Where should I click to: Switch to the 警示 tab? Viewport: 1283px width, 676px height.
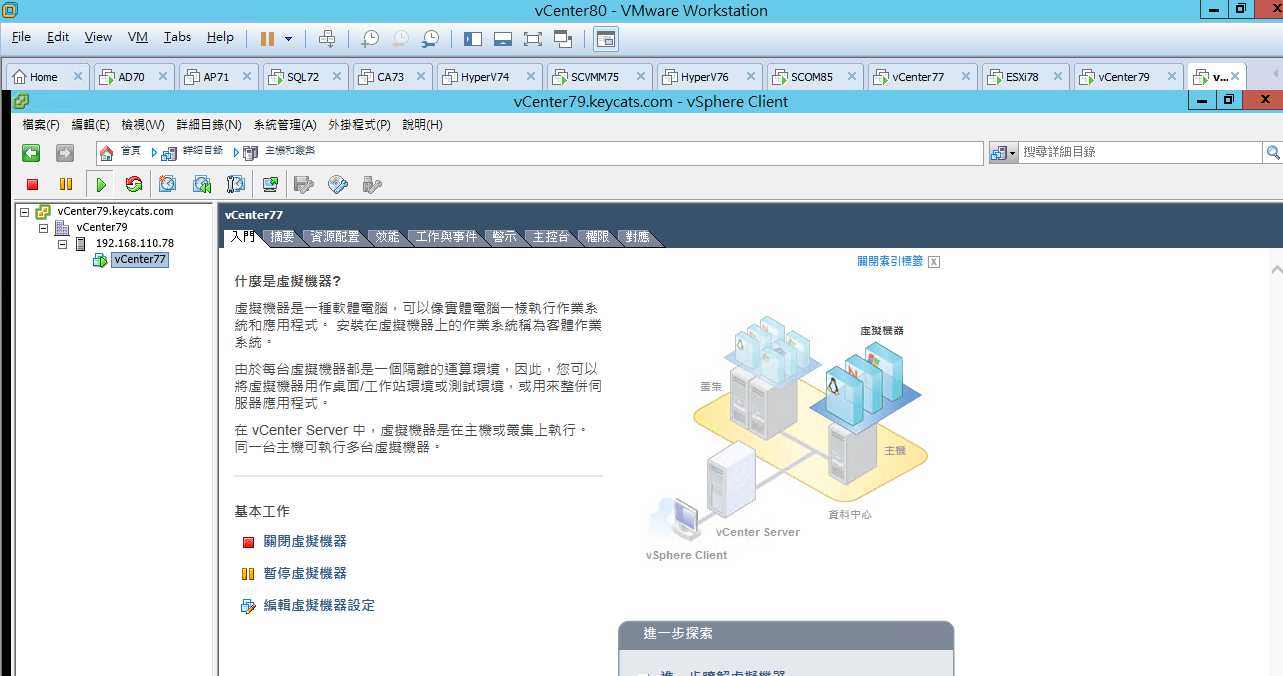pyautogui.click(x=505, y=237)
